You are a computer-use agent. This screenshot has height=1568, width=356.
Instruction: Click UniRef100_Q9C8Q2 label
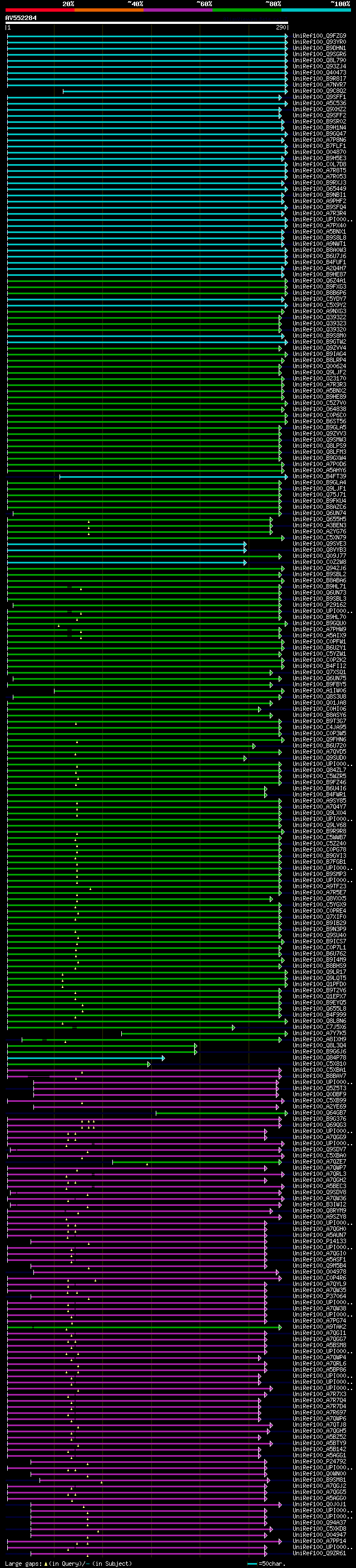point(319,91)
